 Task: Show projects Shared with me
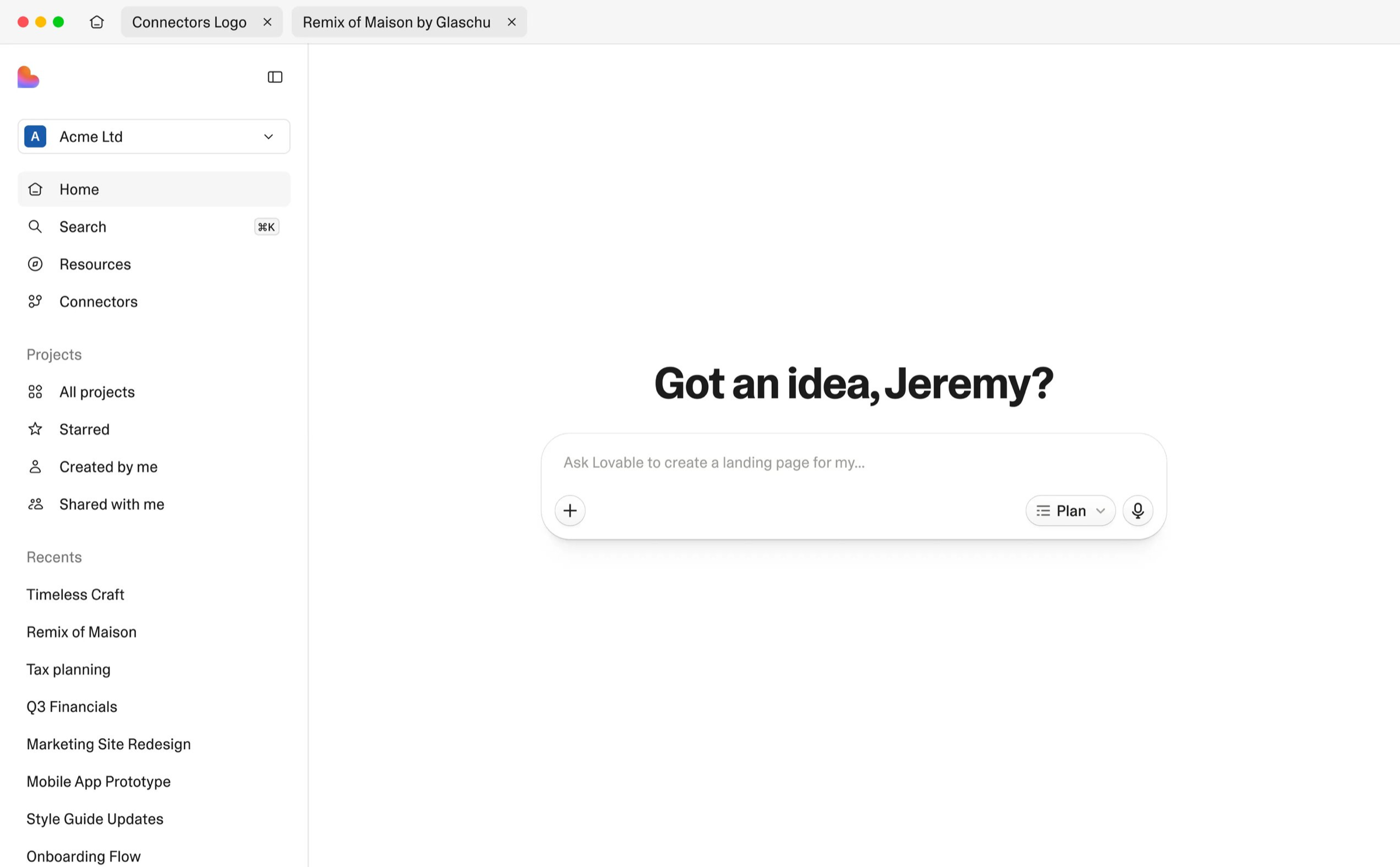tap(154, 504)
